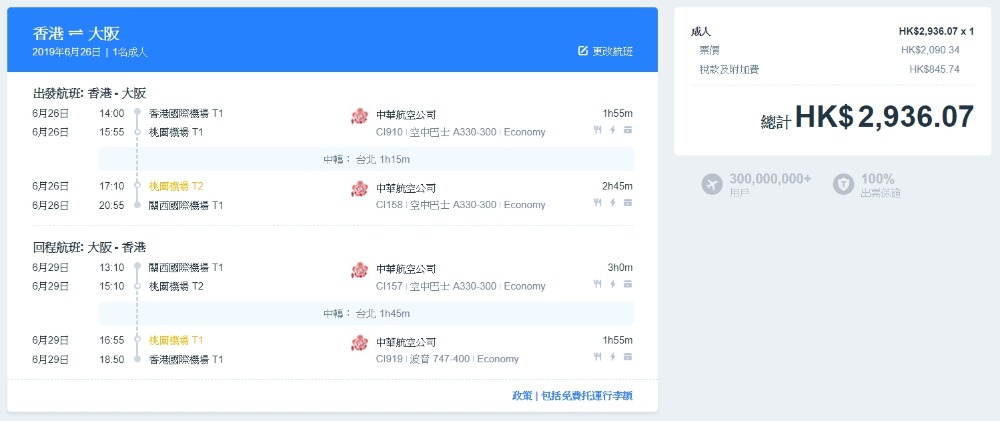Click the meal icon for flight CI910
The height and width of the screenshot is (421, 1000).
[597, 130]
